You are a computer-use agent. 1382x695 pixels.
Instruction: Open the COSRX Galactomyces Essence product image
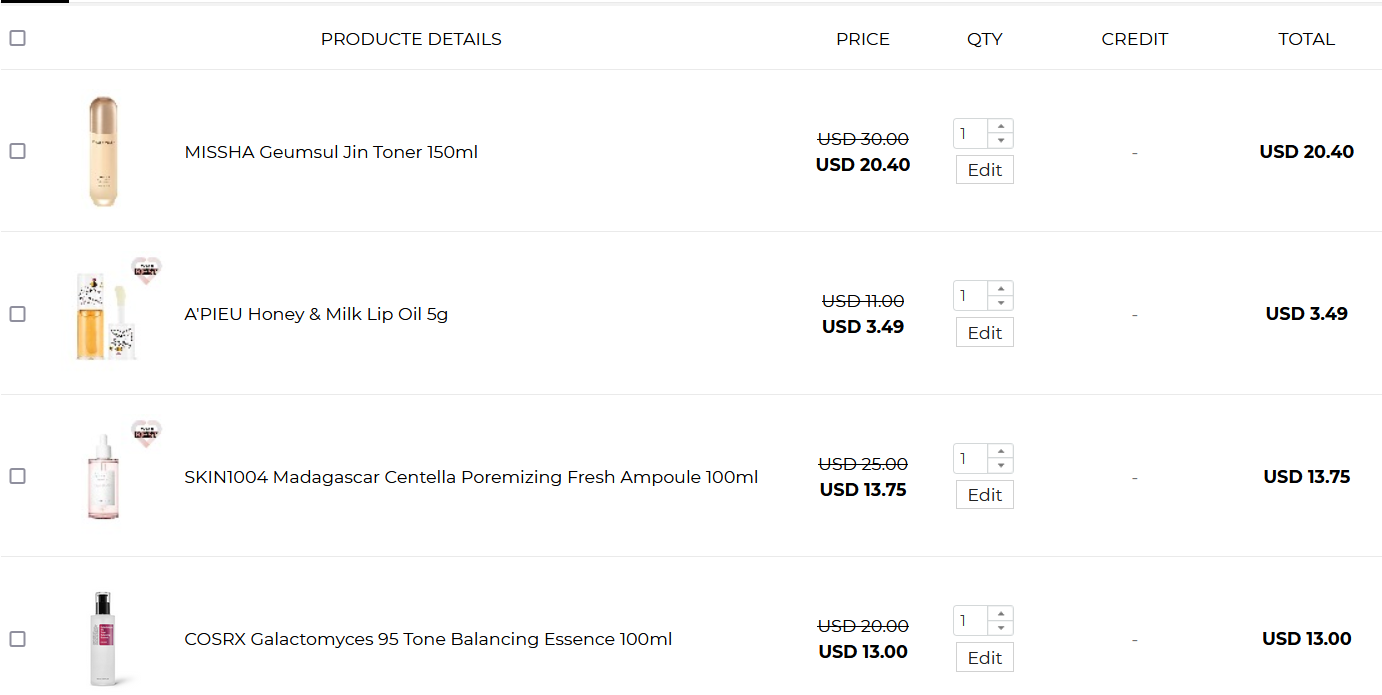[103, 639]
